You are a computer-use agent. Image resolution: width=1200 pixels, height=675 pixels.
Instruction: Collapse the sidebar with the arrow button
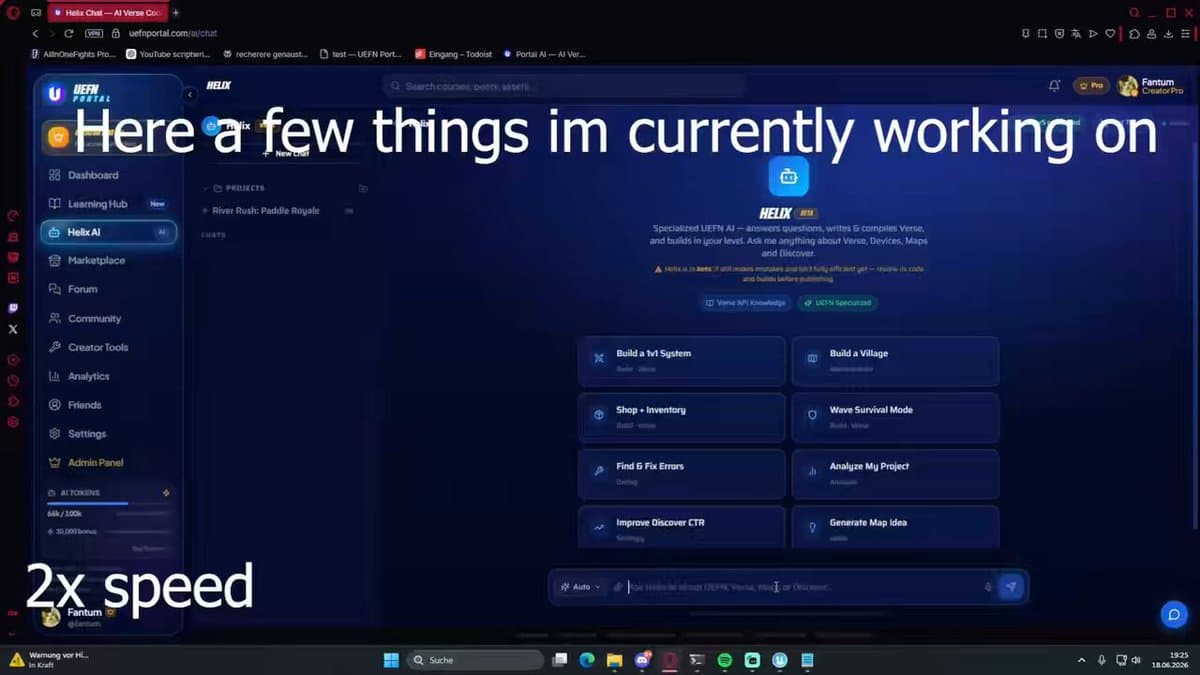[190, 94]
